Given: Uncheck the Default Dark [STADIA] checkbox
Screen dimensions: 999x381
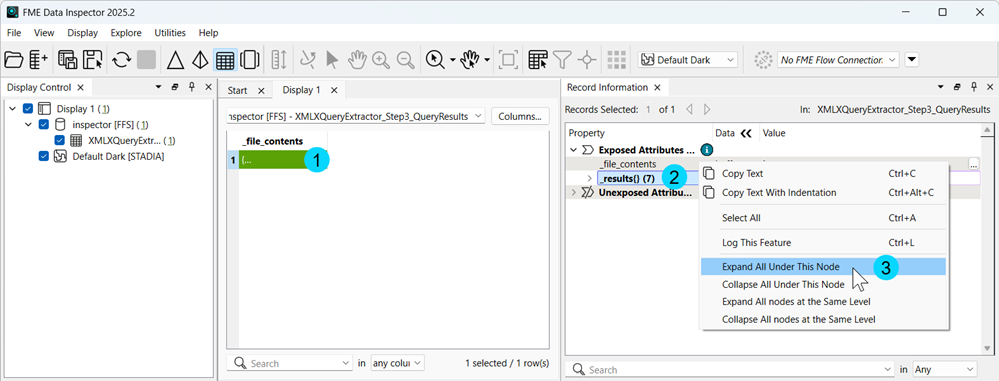Looking at the screenshot, I should [44, 156].
